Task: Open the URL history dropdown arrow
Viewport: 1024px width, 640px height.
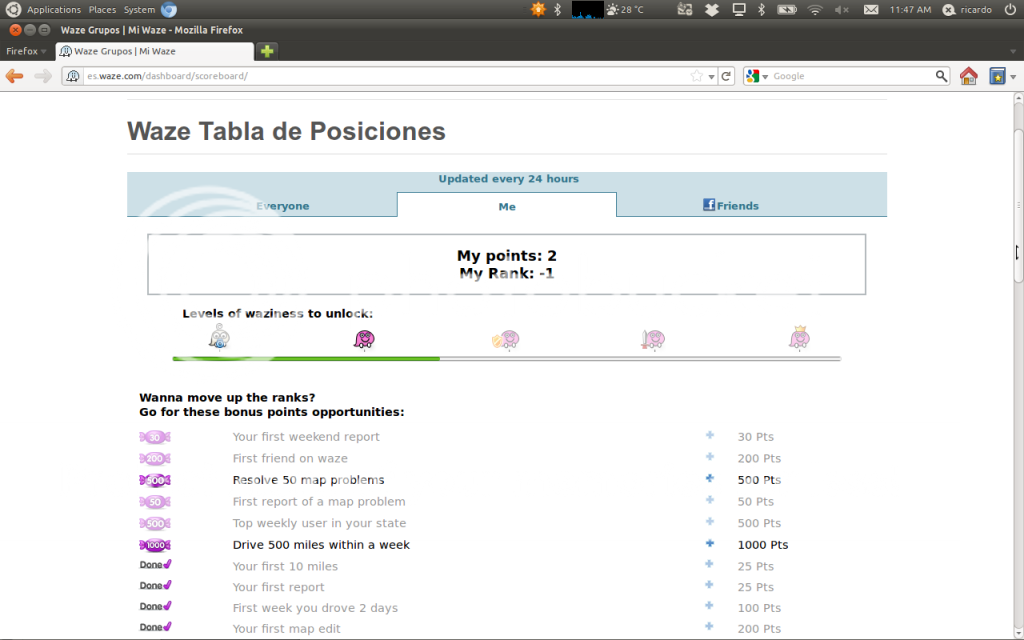Action: click(x=711, y=77)
